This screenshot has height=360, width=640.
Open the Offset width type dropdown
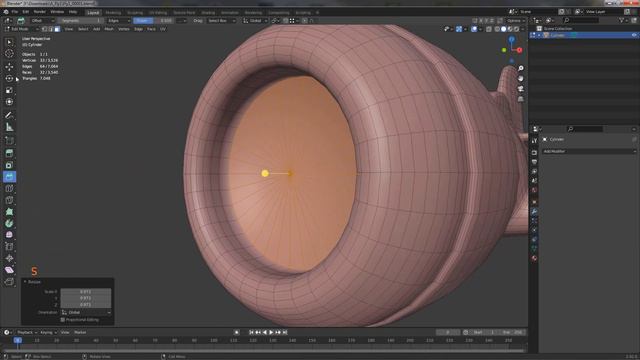point(42,20)
